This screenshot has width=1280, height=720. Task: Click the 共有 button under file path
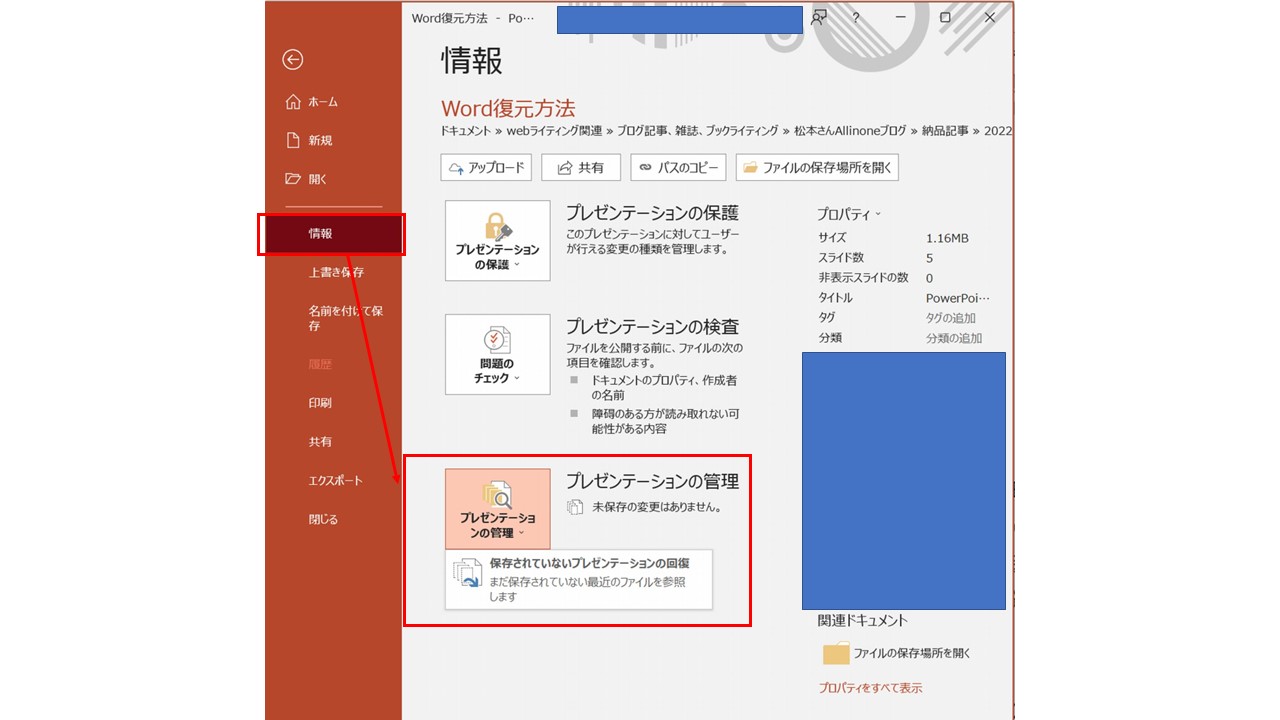click(x=581, y=167)
